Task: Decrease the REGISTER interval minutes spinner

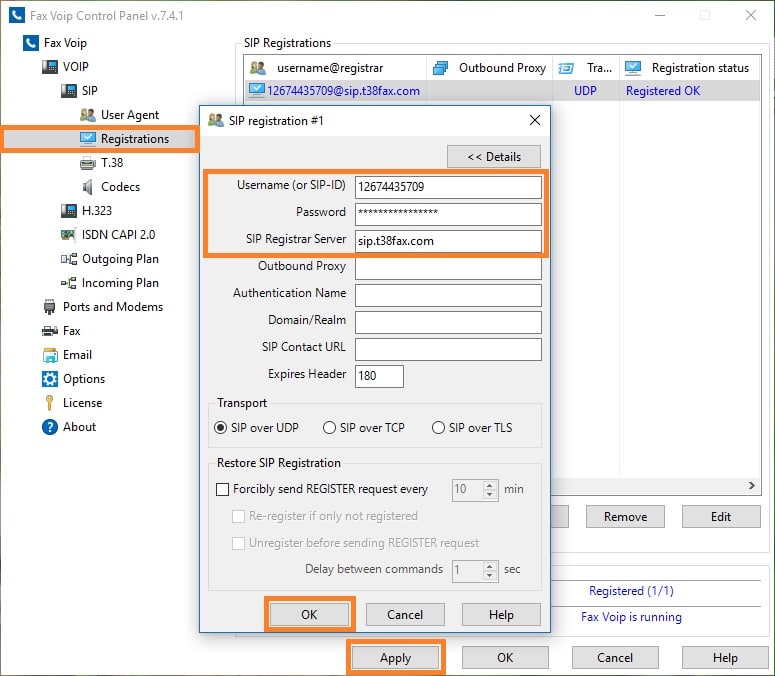Action: click(489, 494)
